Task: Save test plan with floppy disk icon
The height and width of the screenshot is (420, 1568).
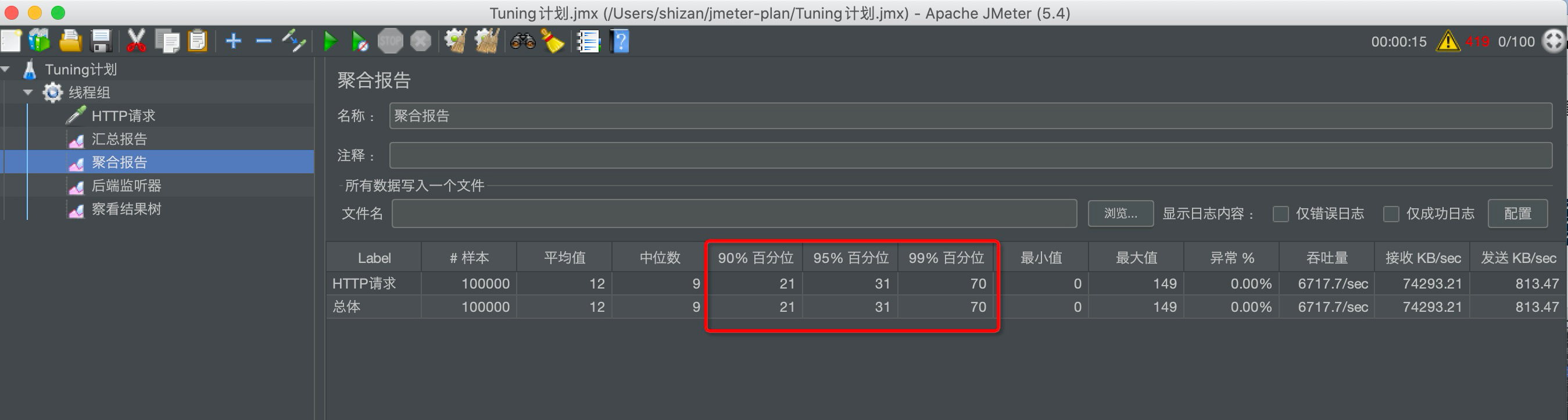Action: point(101,41)
